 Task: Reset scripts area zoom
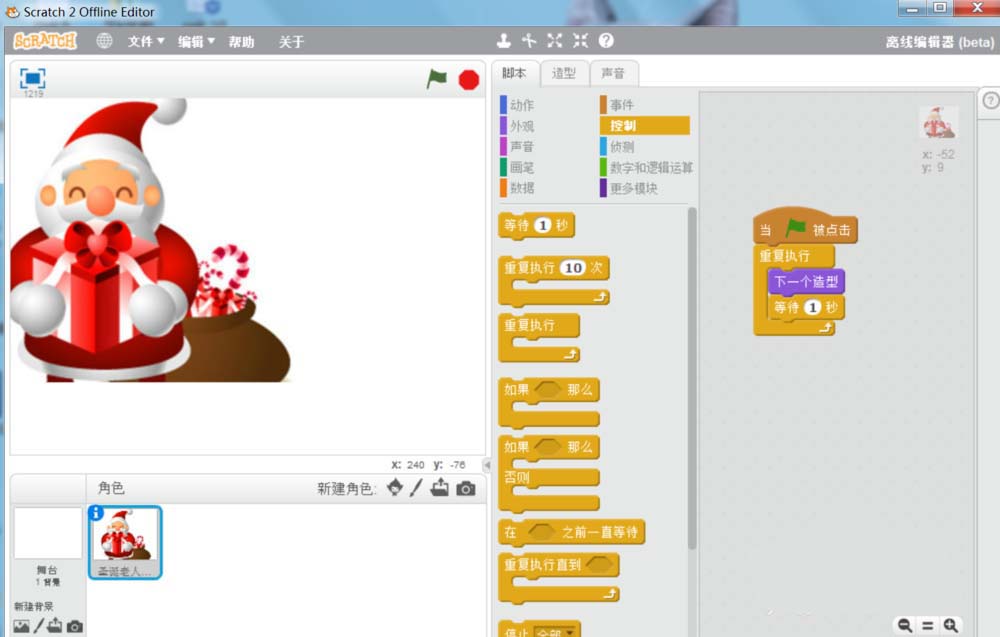pyautogui.click(x=928, y=626)
